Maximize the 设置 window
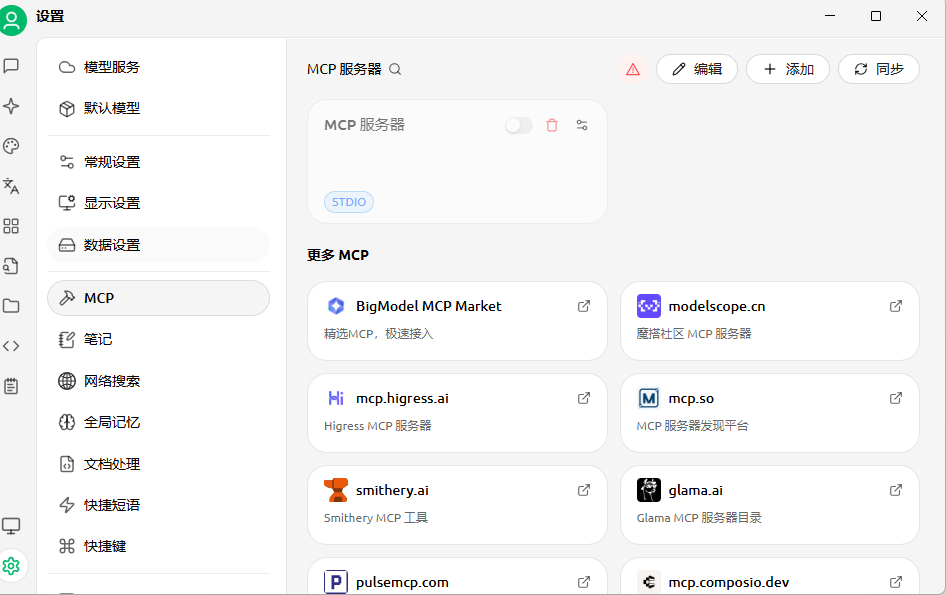Viewport: 946px width, 595px height. [x=876, y=16]
